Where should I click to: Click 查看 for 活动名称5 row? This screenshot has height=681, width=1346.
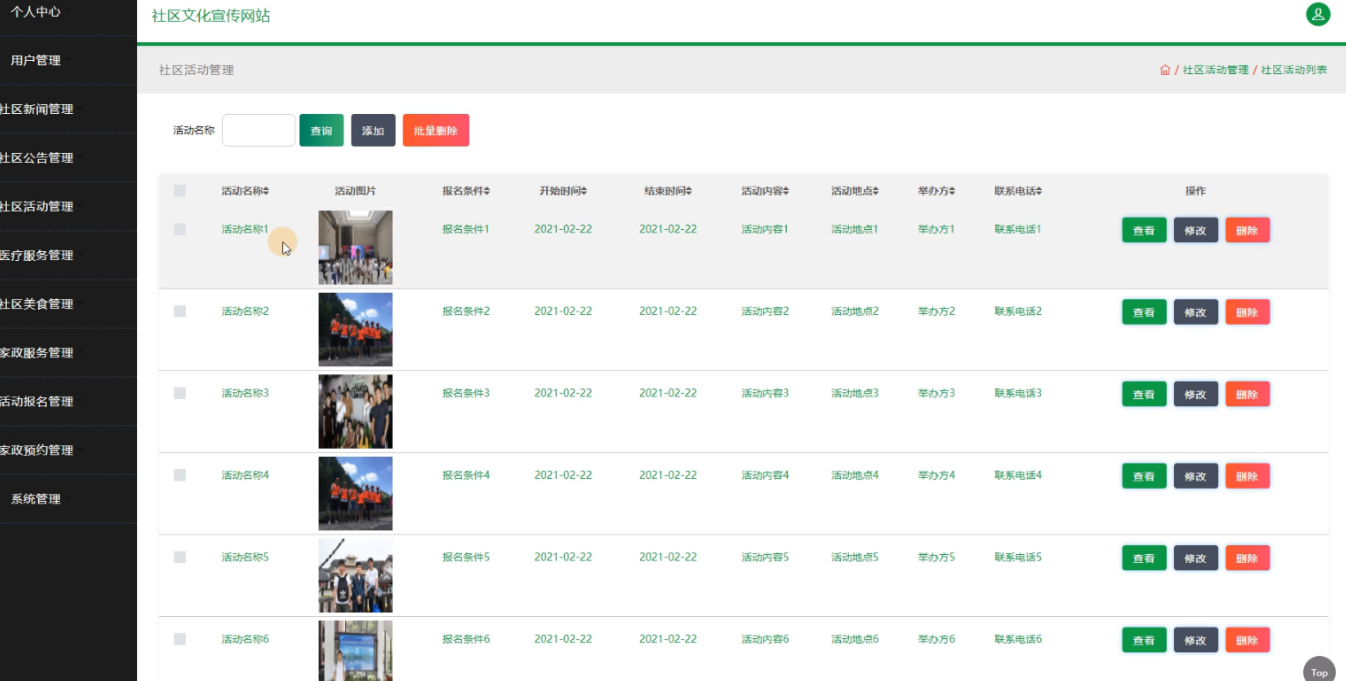click(x=1144, y=558)
